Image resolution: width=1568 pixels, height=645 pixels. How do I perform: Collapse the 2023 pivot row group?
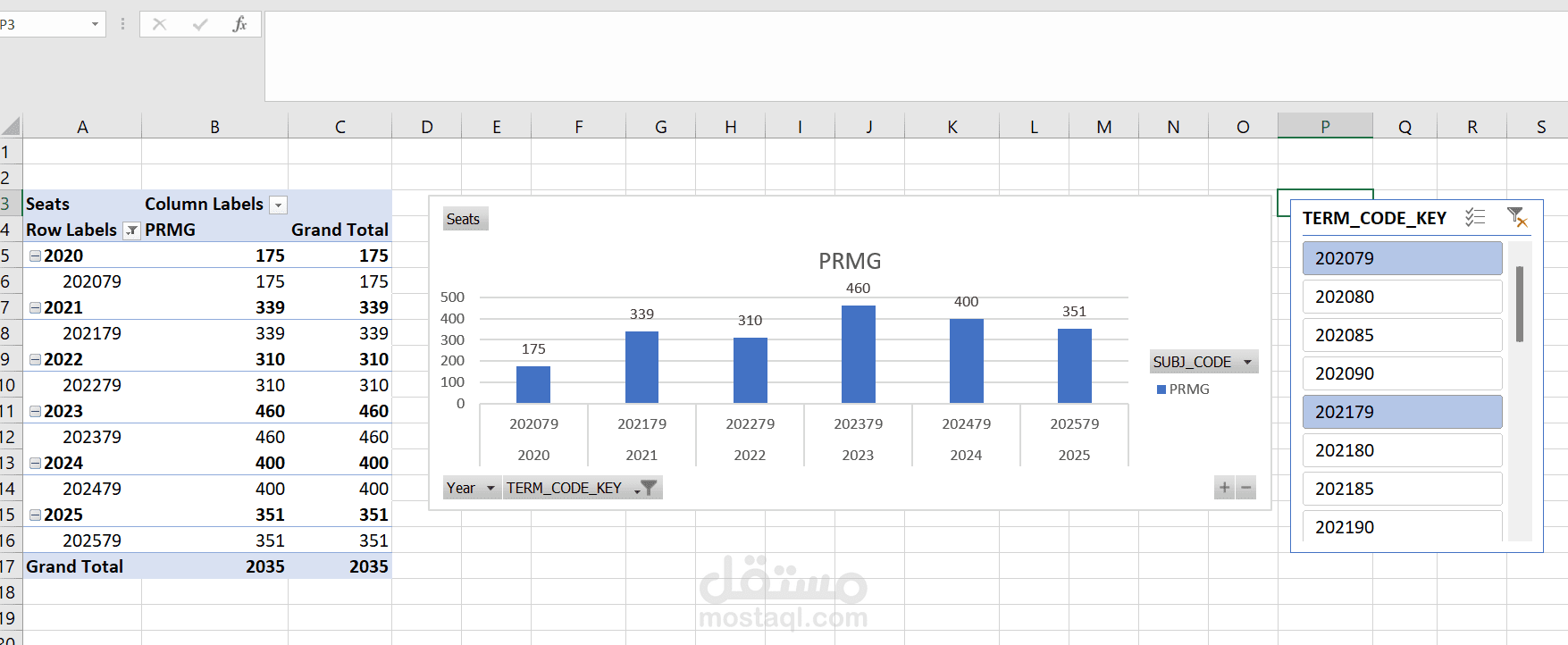35,411
